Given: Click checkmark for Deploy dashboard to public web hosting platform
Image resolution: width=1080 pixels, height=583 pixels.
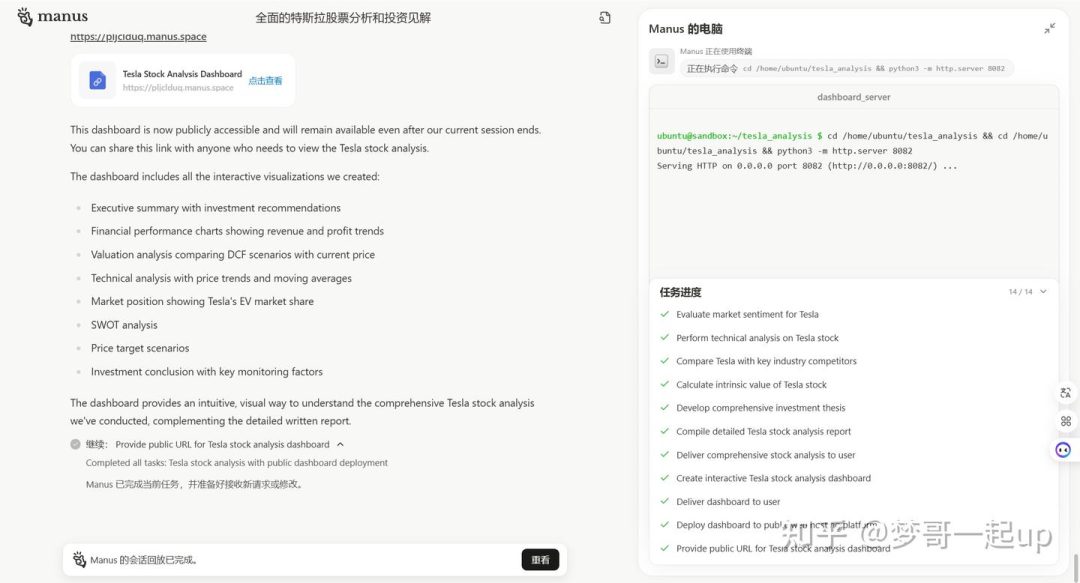Looking at the screenshot, I should [x=665, y=525].
